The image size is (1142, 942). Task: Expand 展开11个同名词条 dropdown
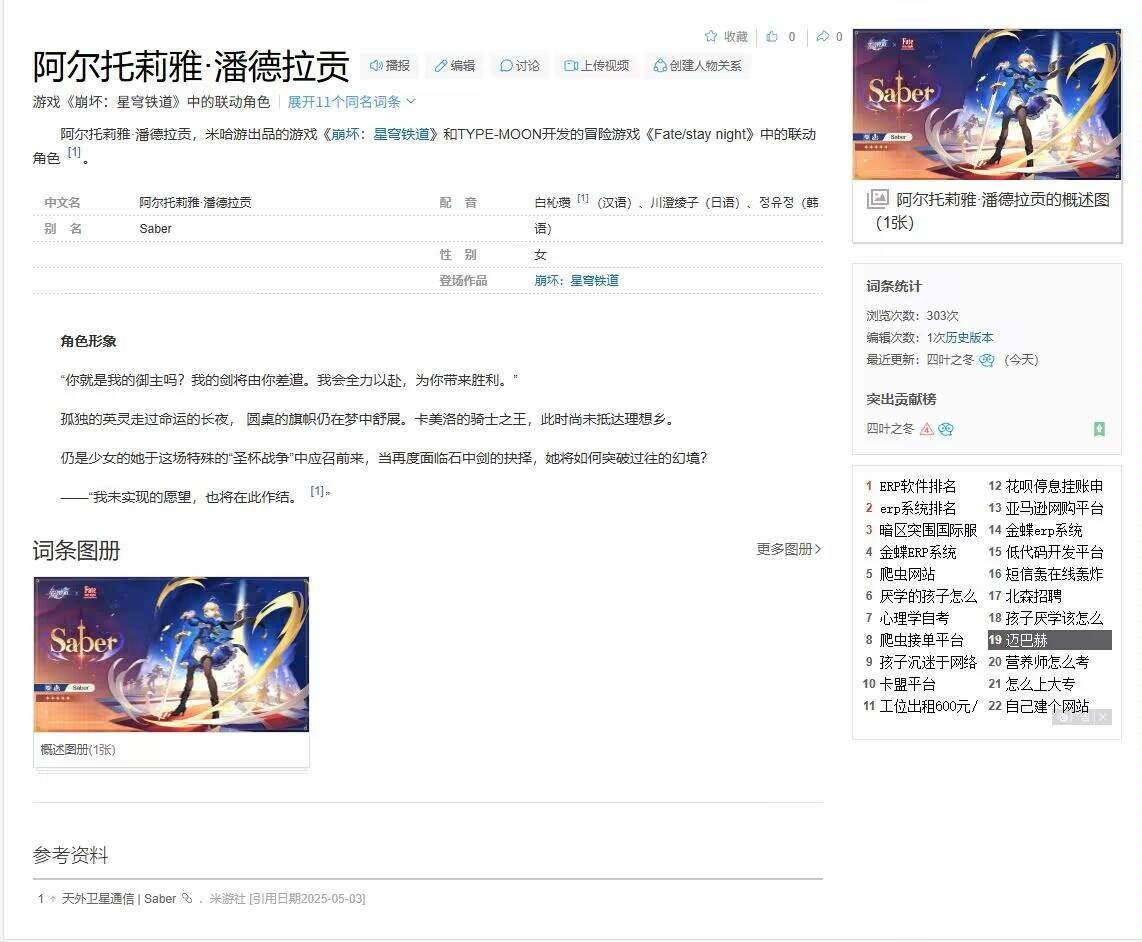[351, 102]
